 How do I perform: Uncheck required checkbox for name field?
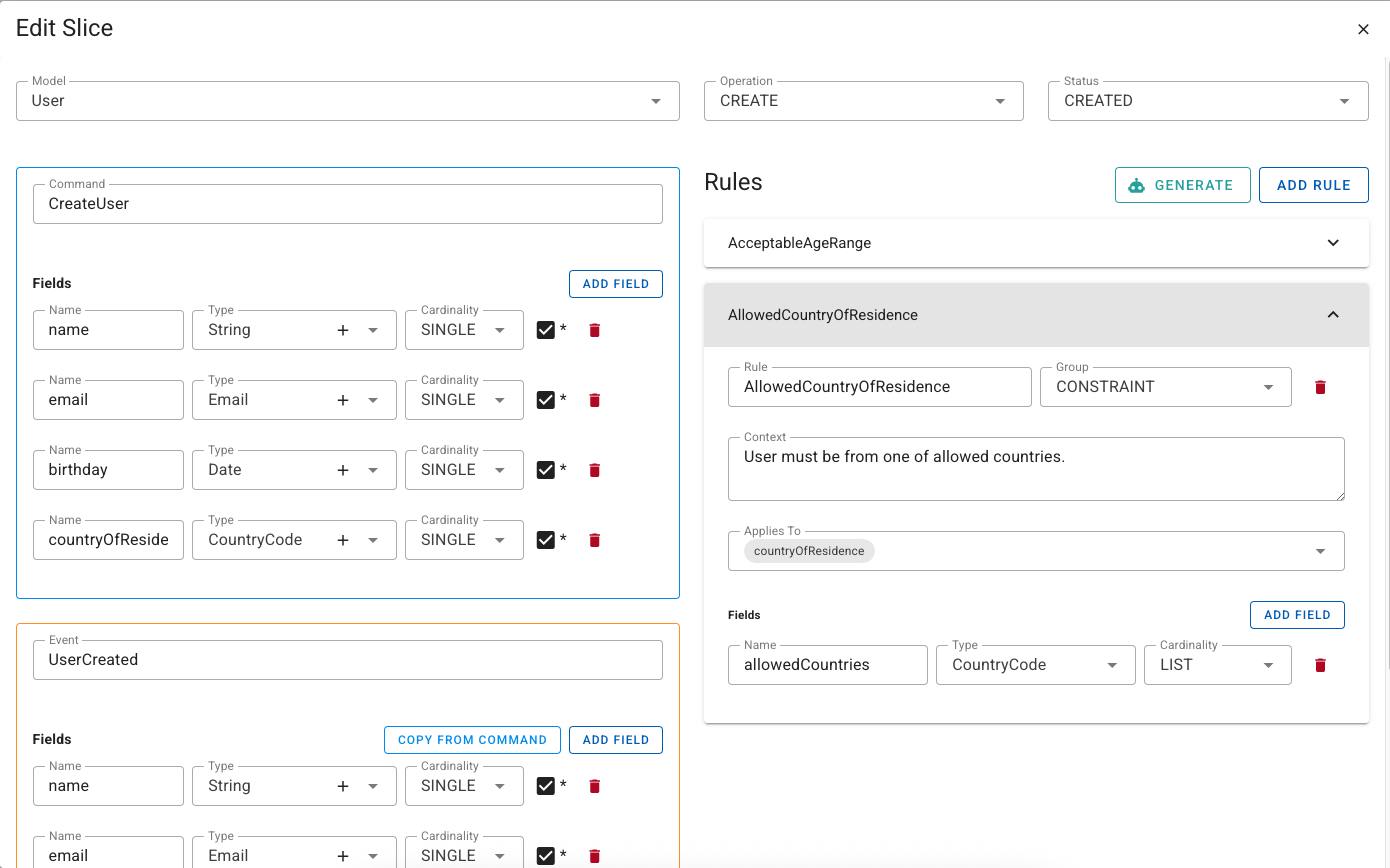tap(546, 330)
